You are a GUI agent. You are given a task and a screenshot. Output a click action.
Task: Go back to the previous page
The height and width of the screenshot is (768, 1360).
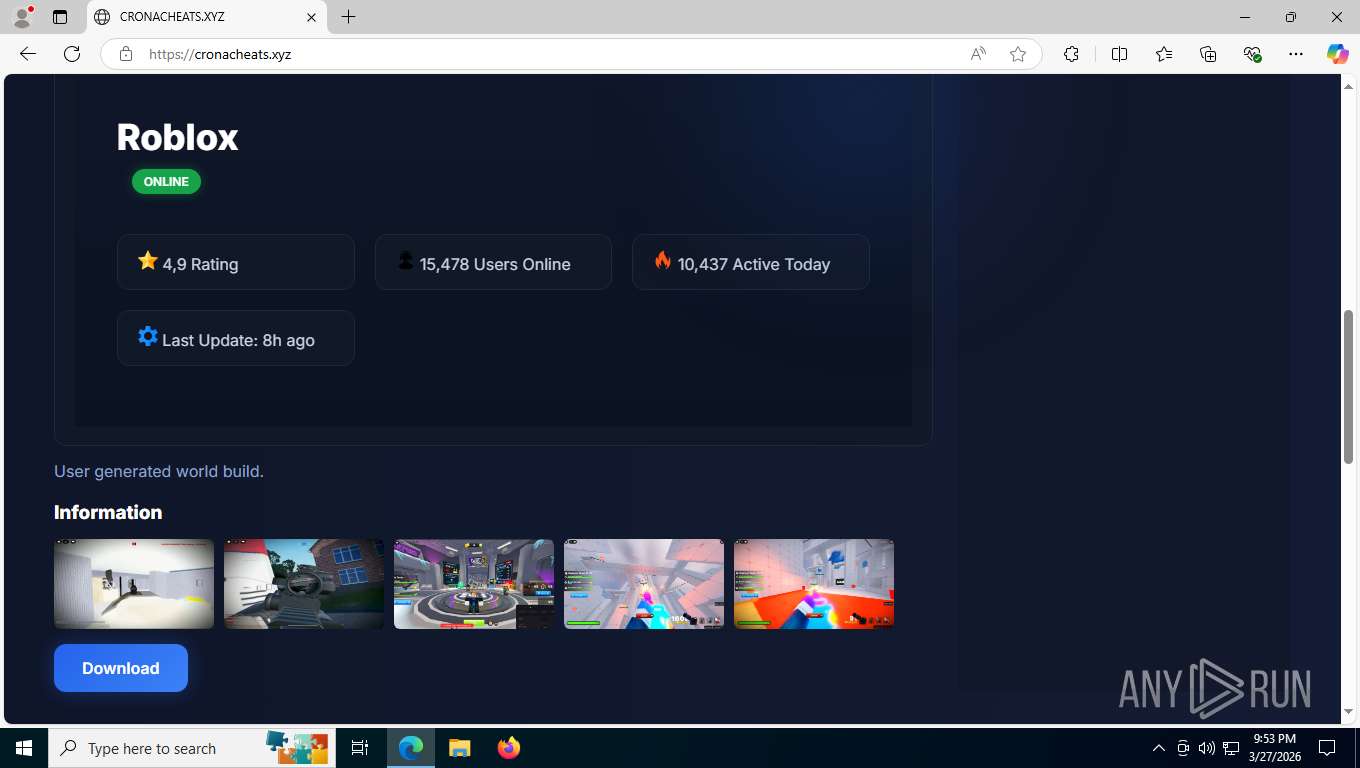coord(28,54)
